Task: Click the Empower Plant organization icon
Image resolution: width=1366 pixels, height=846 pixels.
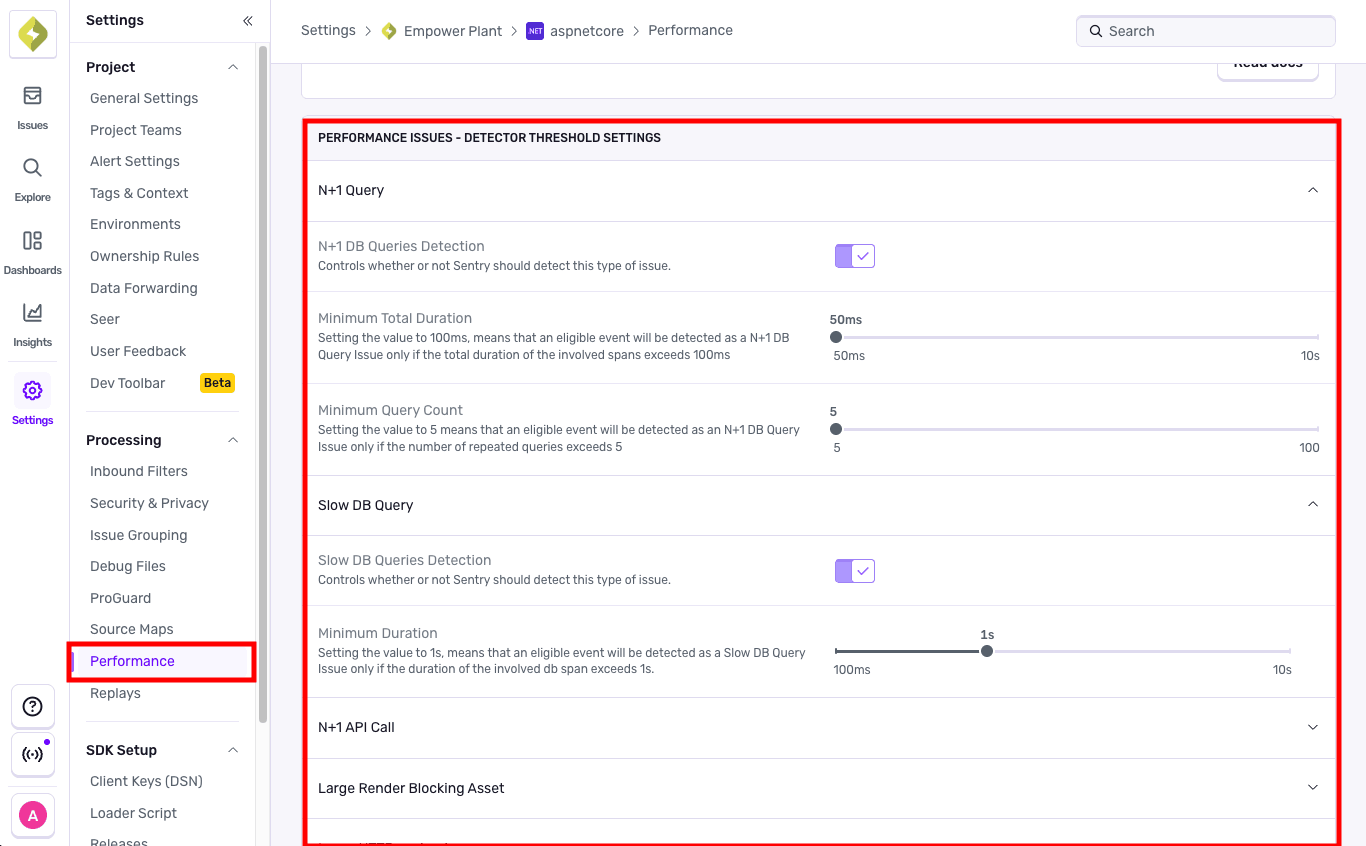Action: (389, 31)
